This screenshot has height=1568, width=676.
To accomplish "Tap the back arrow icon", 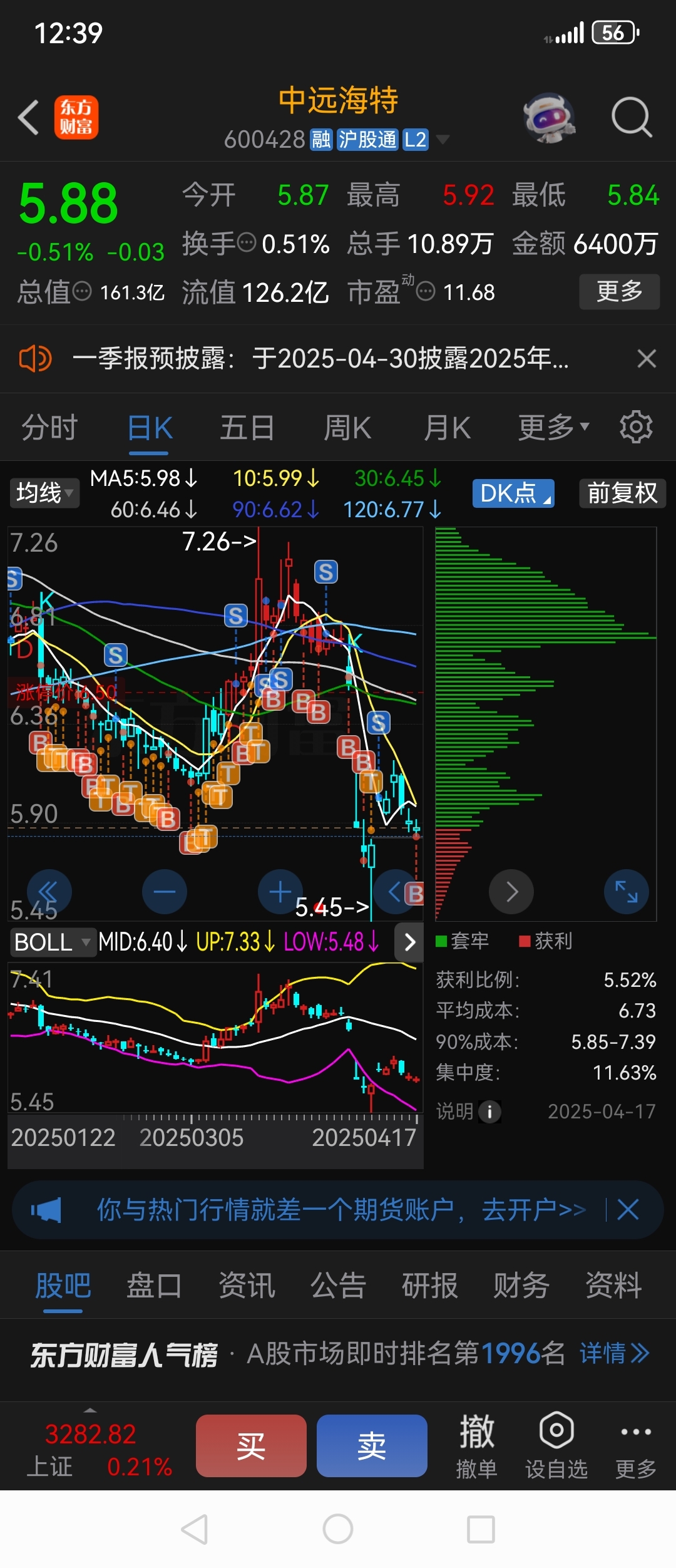I will (x=28, y=117).
